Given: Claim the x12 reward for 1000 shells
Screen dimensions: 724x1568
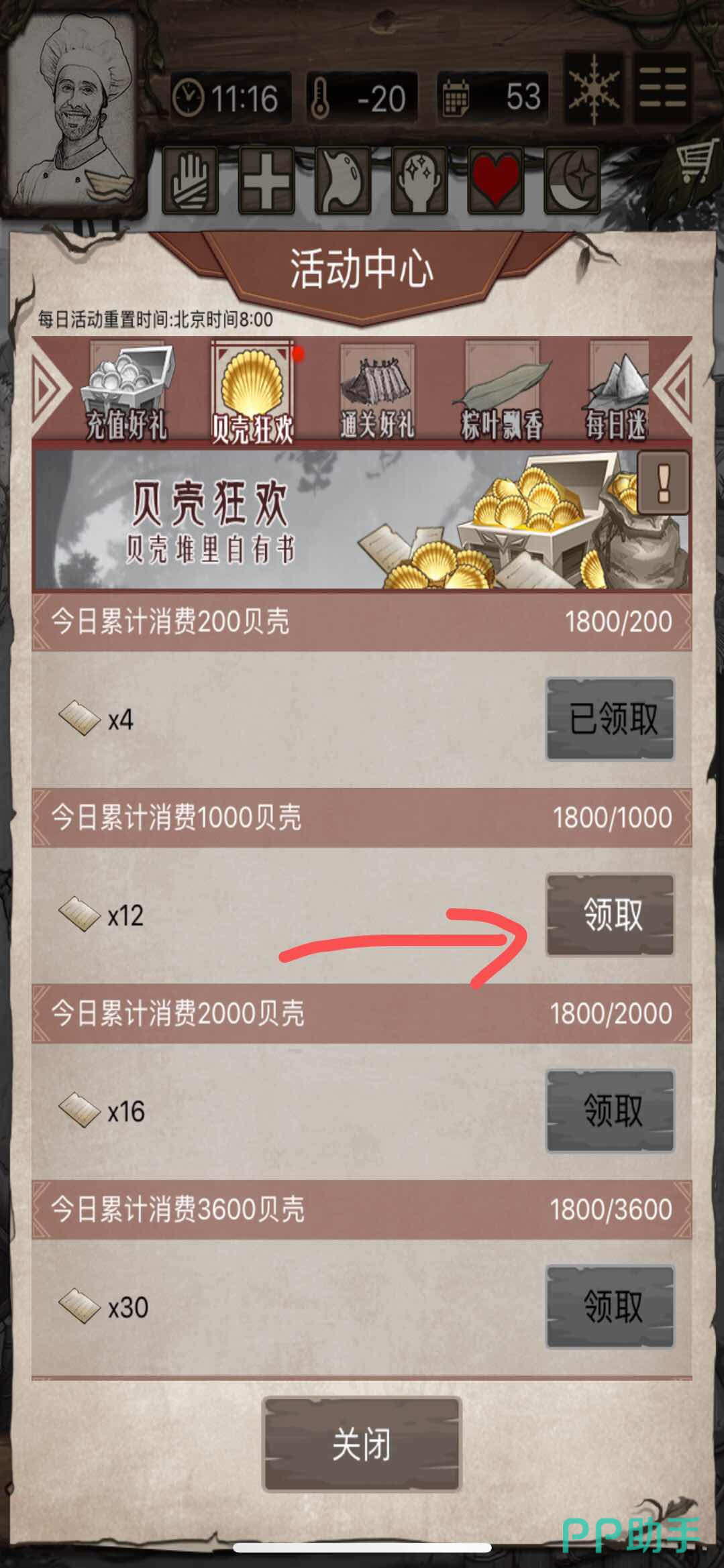Looking at the screenshot, I should (x=610, y=915).
